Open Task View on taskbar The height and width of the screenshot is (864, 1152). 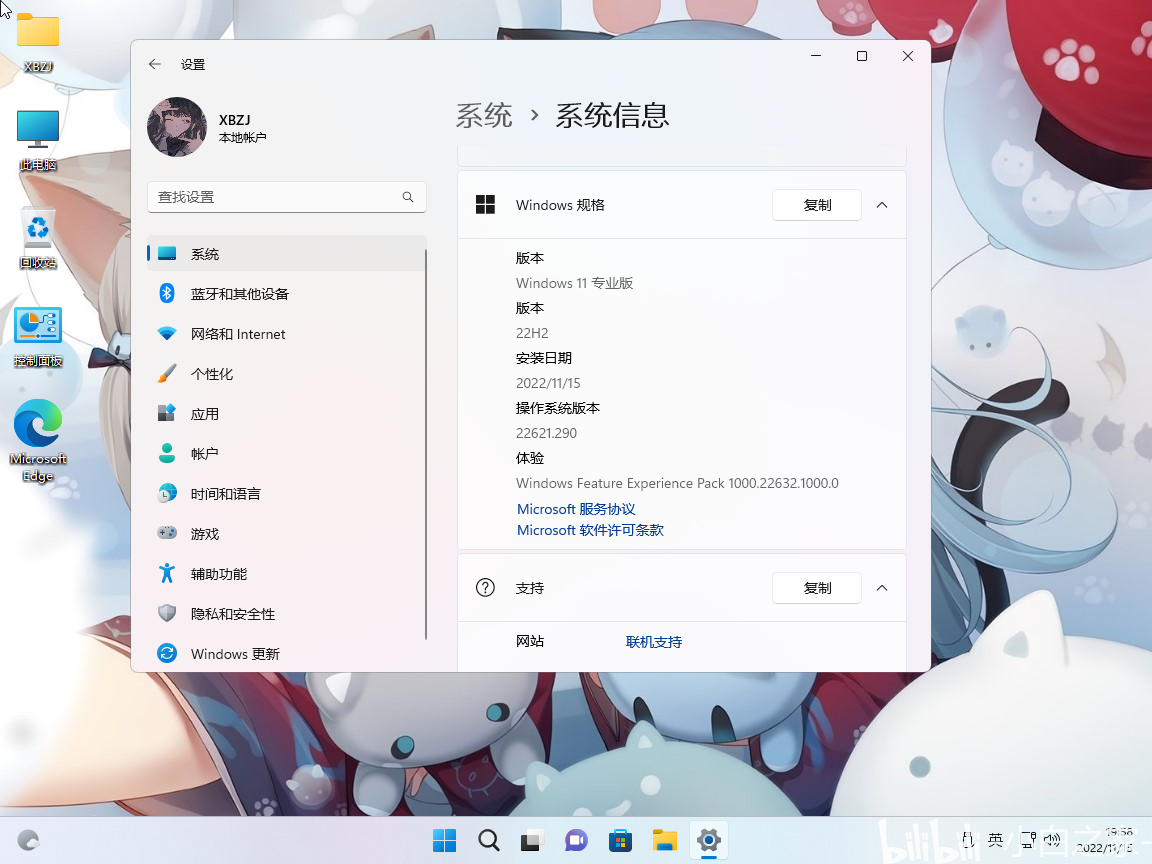tap(533, 840)
